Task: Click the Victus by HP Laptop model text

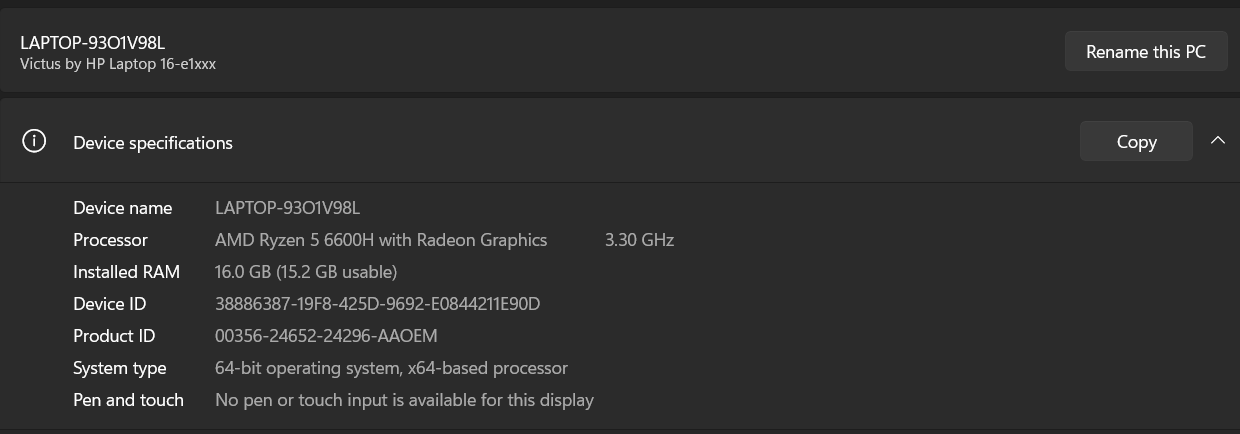Action: [118, 64]
